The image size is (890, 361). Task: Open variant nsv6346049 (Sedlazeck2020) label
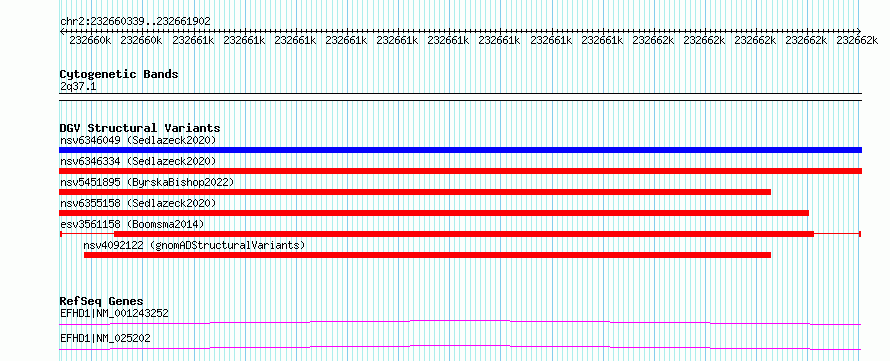[x=138, y=140]
